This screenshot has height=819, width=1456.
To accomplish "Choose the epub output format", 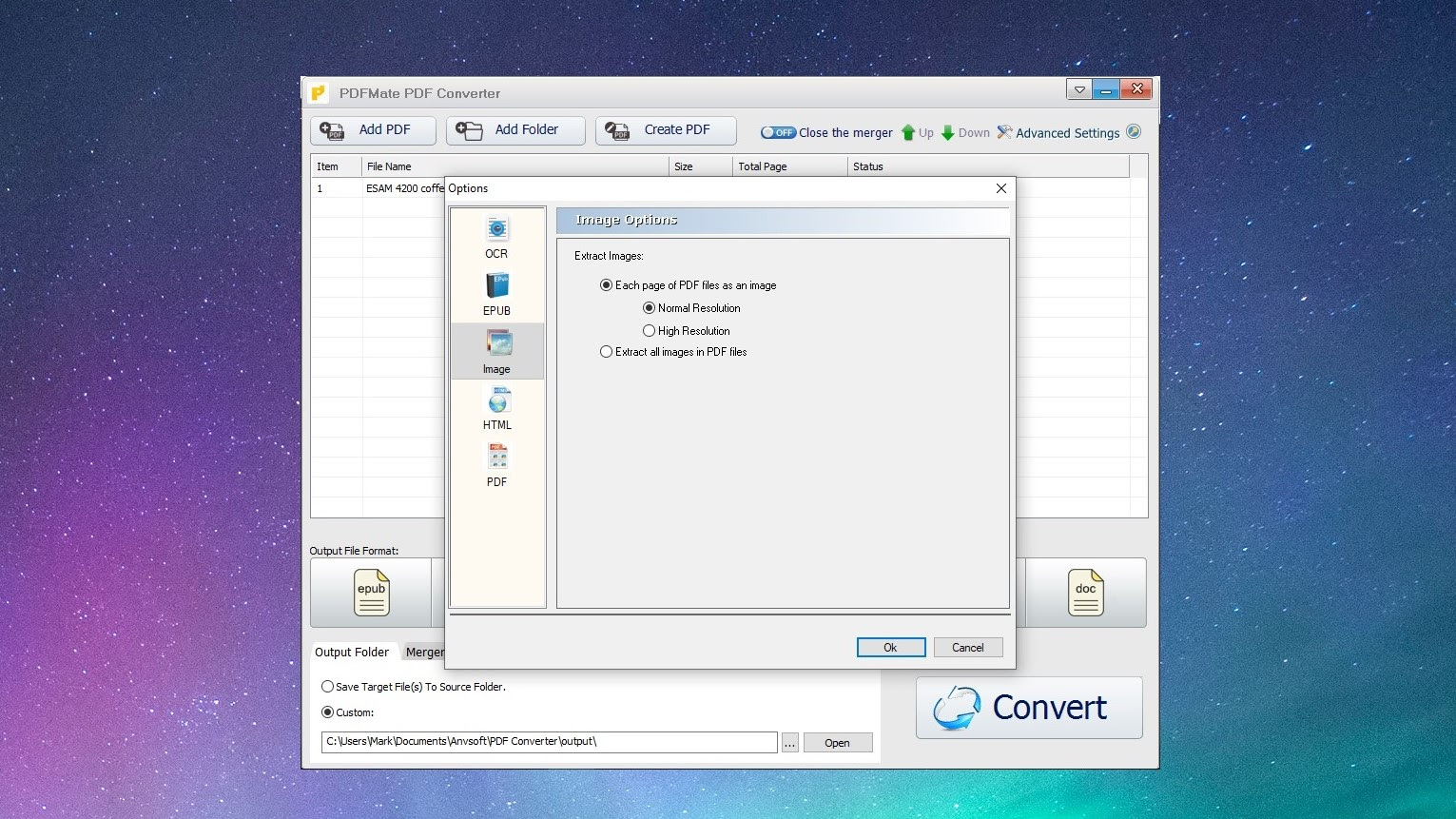I will [372, 592].
